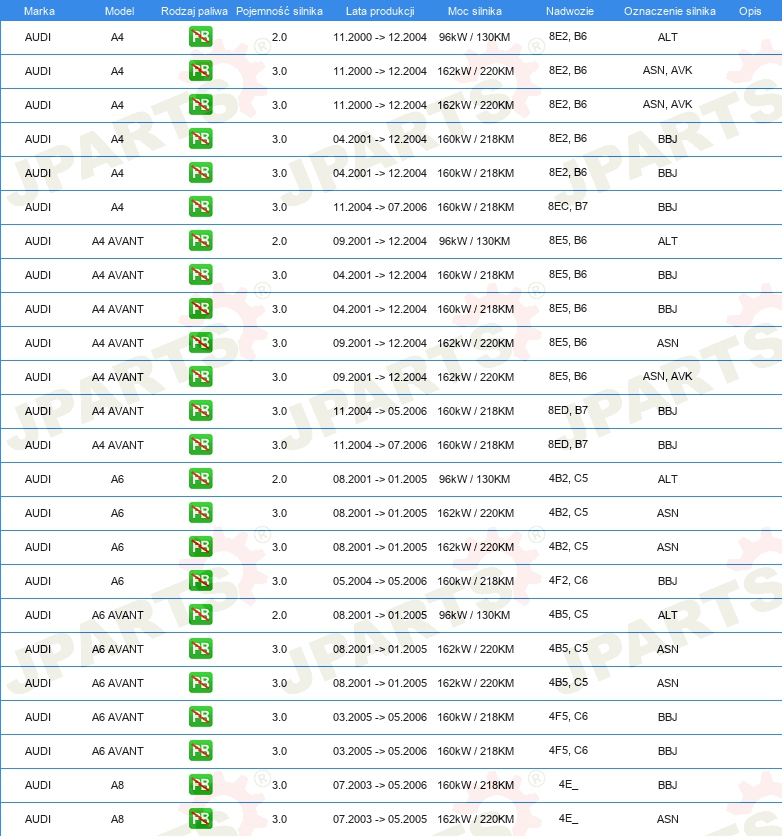Click the ASN engine code in the A8 row
The image size is (782, 836).
coord(667,819)
